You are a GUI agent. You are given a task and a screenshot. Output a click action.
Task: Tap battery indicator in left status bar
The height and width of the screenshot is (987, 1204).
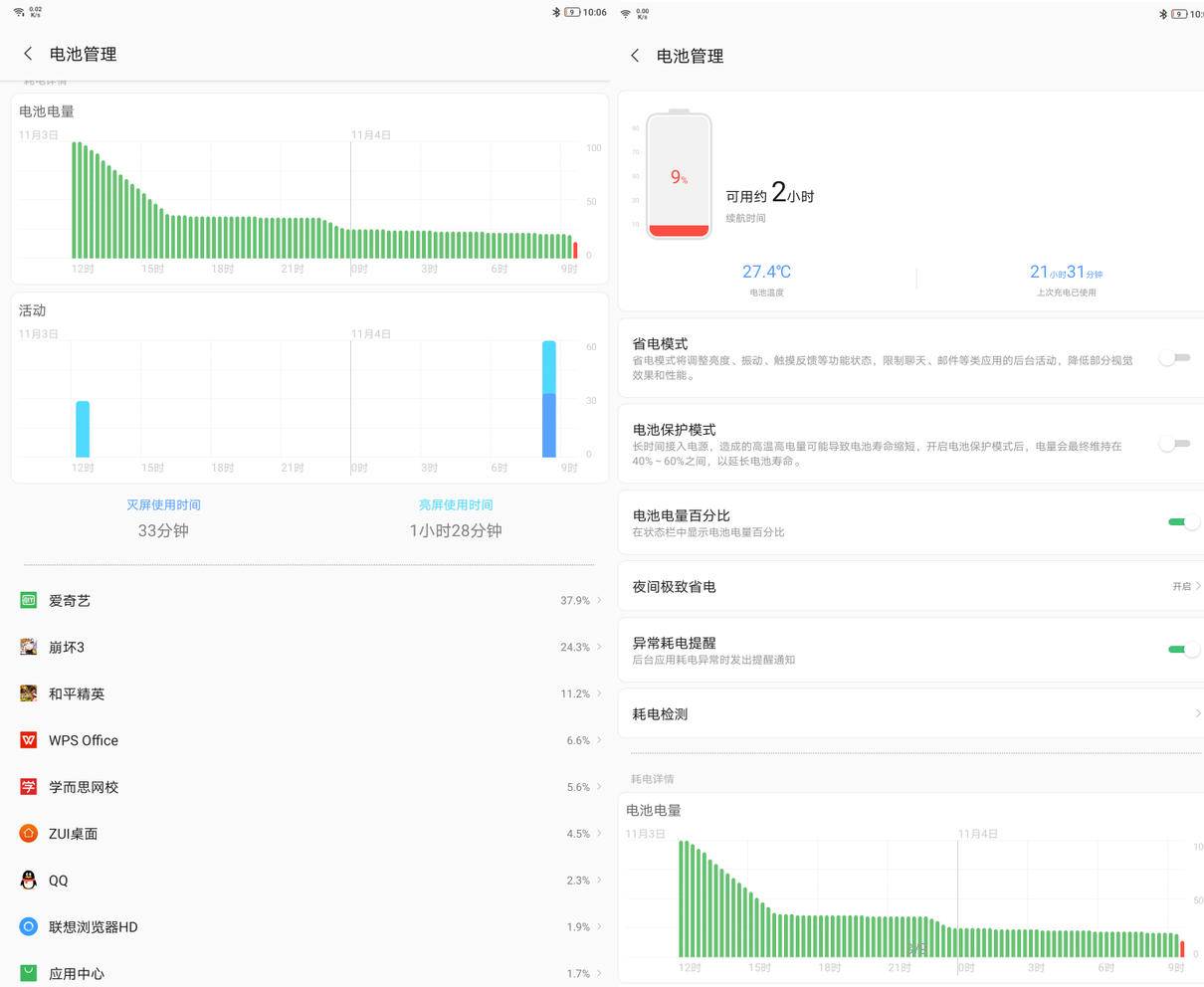tap(572, 12)
